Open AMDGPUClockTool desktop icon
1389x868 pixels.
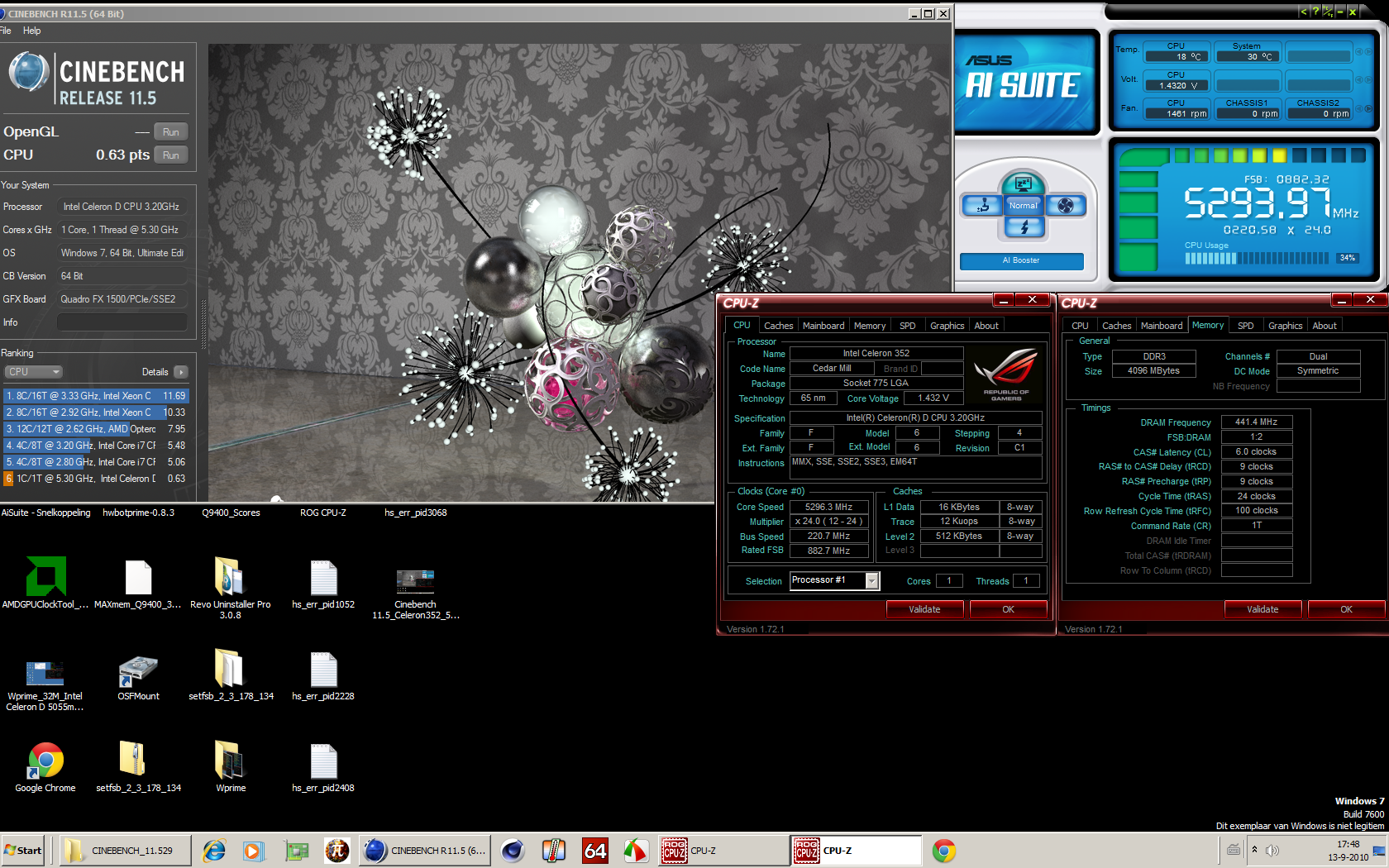tap(45, 584)
